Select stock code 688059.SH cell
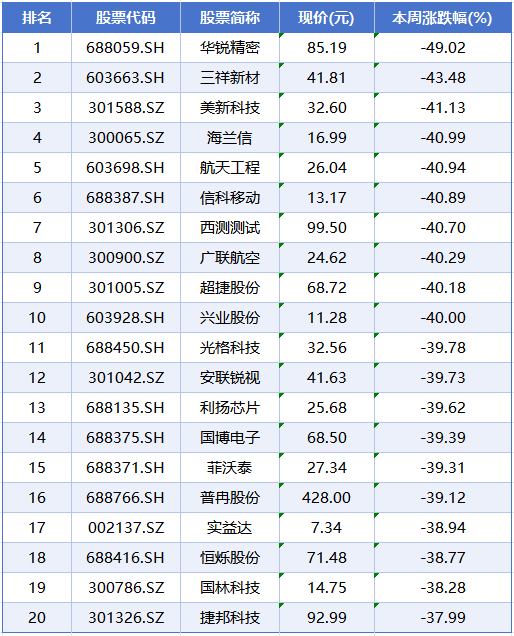The width and height of the screenshot is (514, 636). [126, 48]
